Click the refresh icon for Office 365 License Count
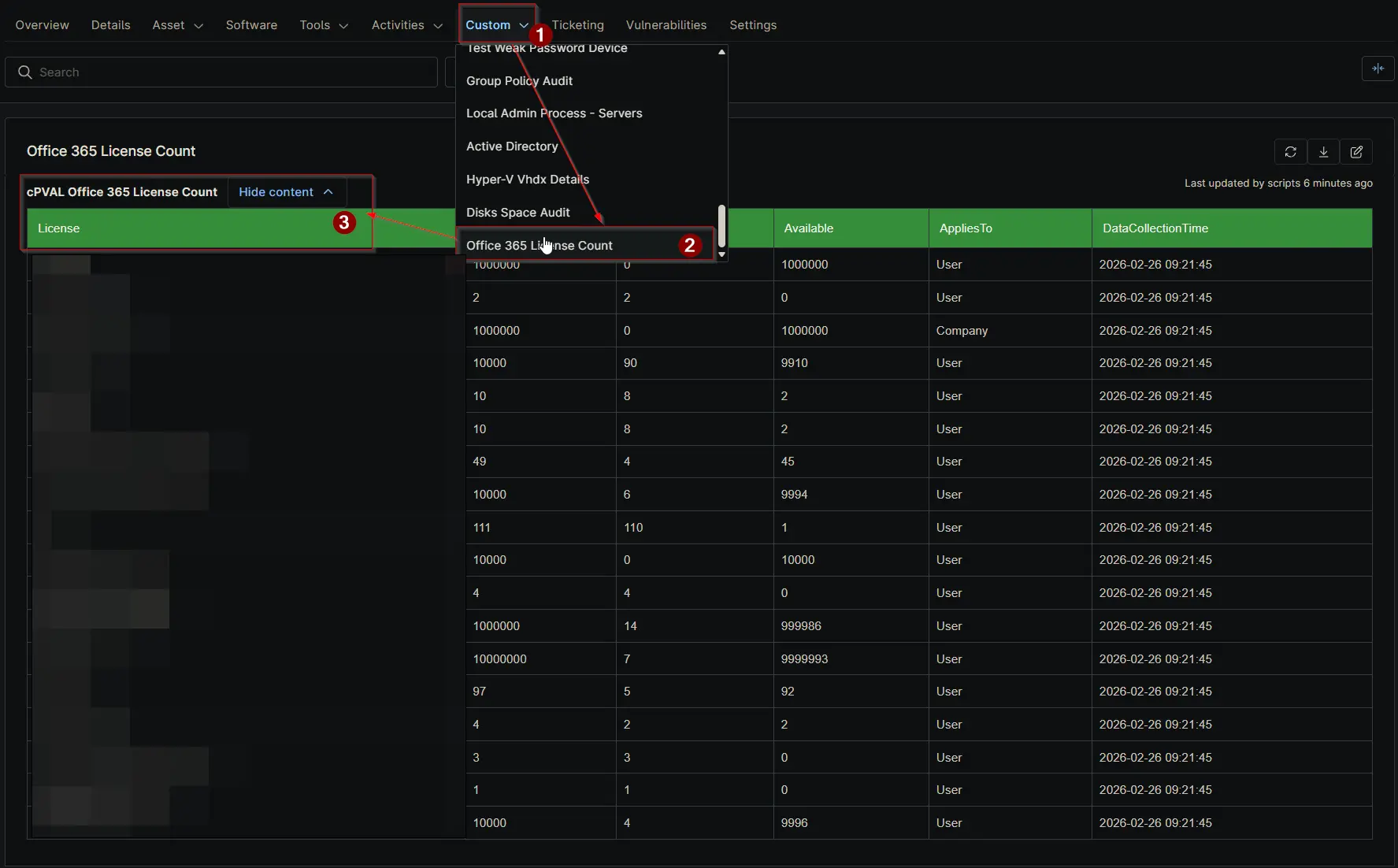 pos(1290,152)
